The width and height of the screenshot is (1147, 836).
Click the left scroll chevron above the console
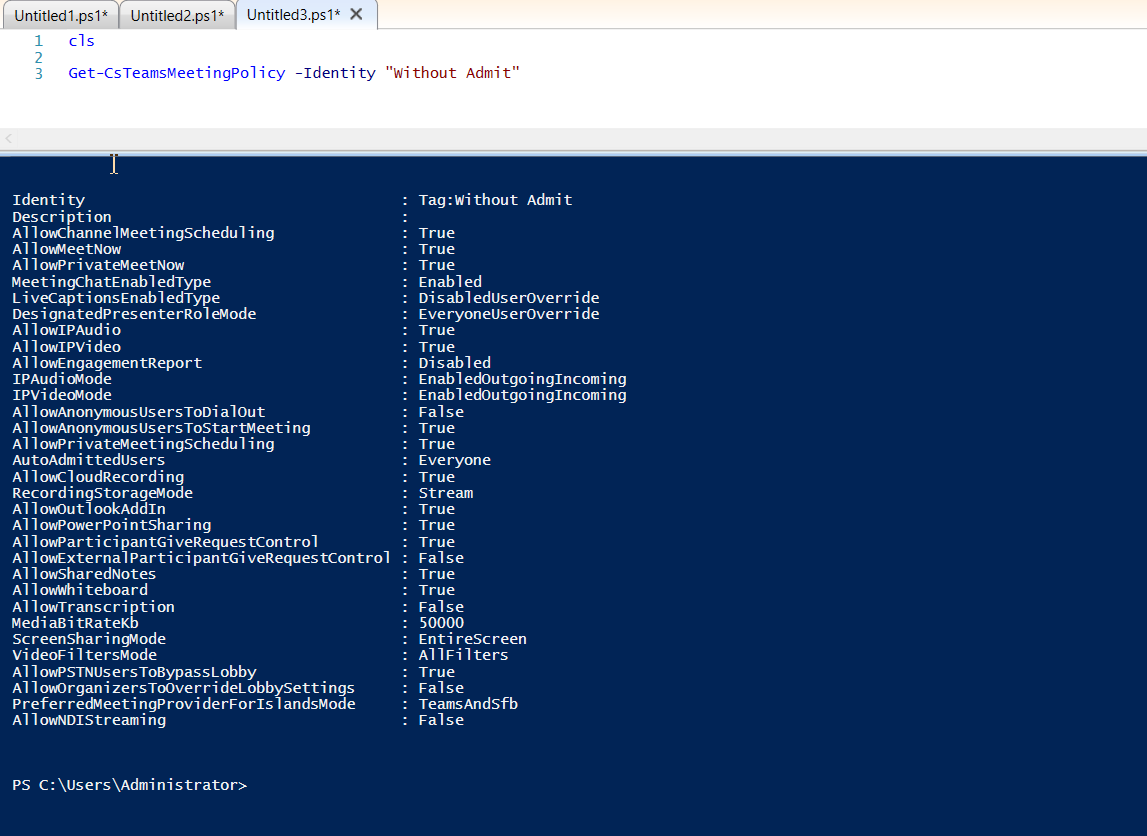click(x=8, y=138)
